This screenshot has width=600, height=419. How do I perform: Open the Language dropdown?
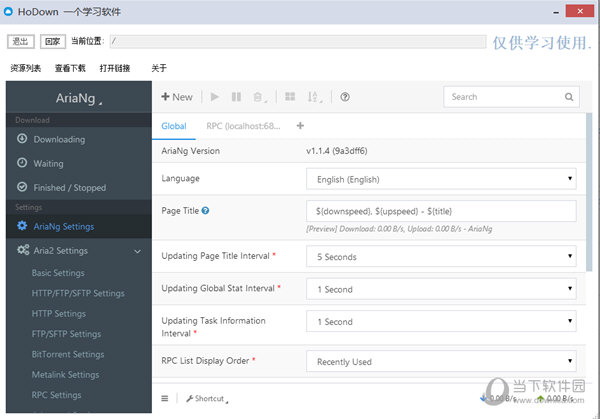(x=441, y=179)
